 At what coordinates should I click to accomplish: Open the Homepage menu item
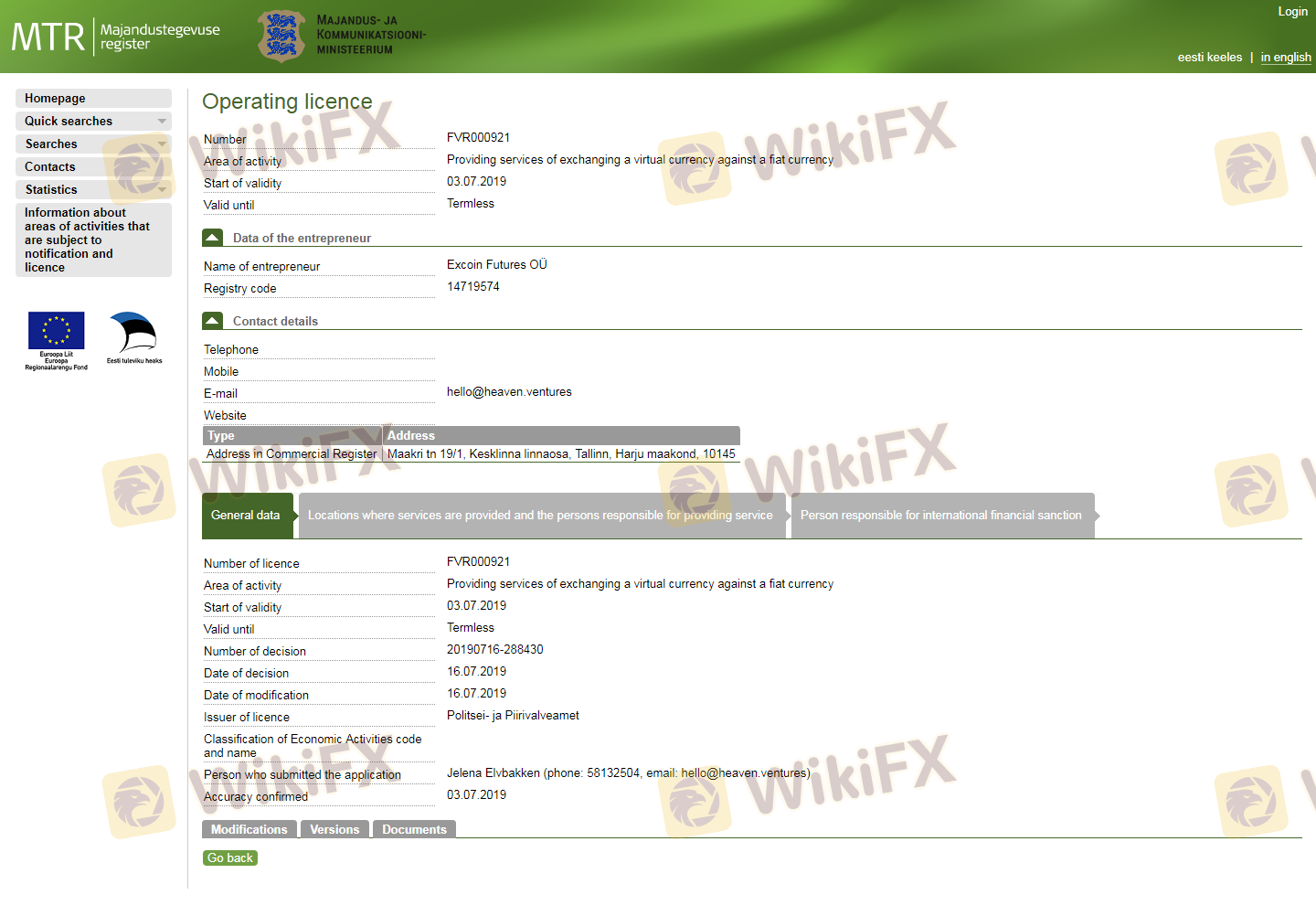[55, 99]
